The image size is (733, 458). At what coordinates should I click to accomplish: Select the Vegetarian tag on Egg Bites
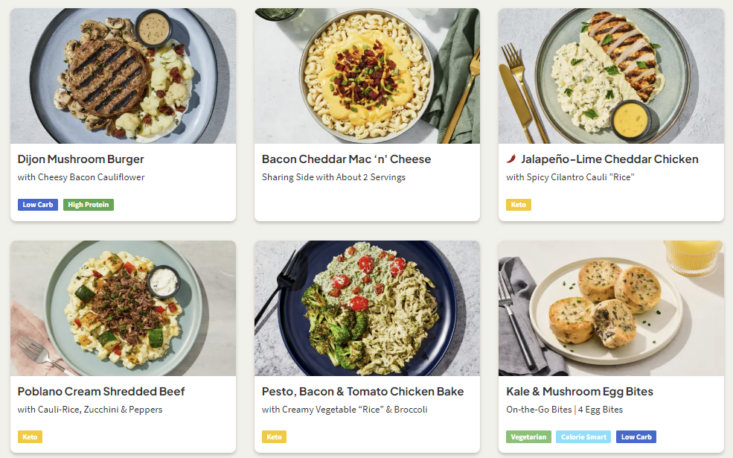[528, 437]
